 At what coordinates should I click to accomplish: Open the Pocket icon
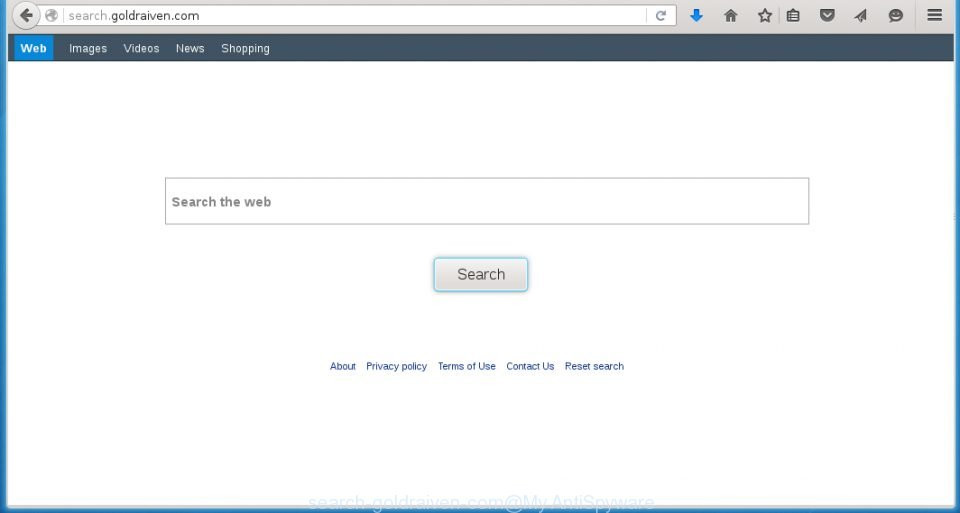[827, 15]
